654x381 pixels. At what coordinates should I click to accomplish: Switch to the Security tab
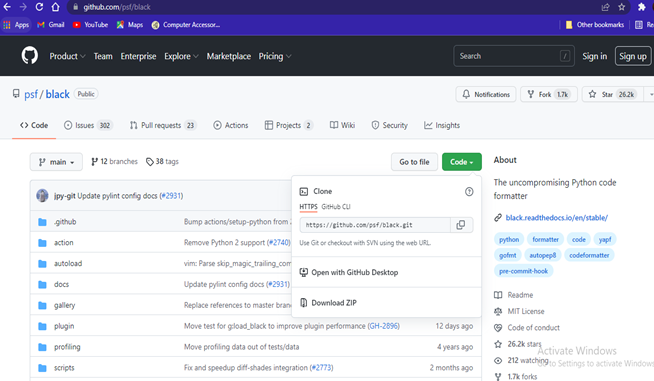(x=390, y=125)
